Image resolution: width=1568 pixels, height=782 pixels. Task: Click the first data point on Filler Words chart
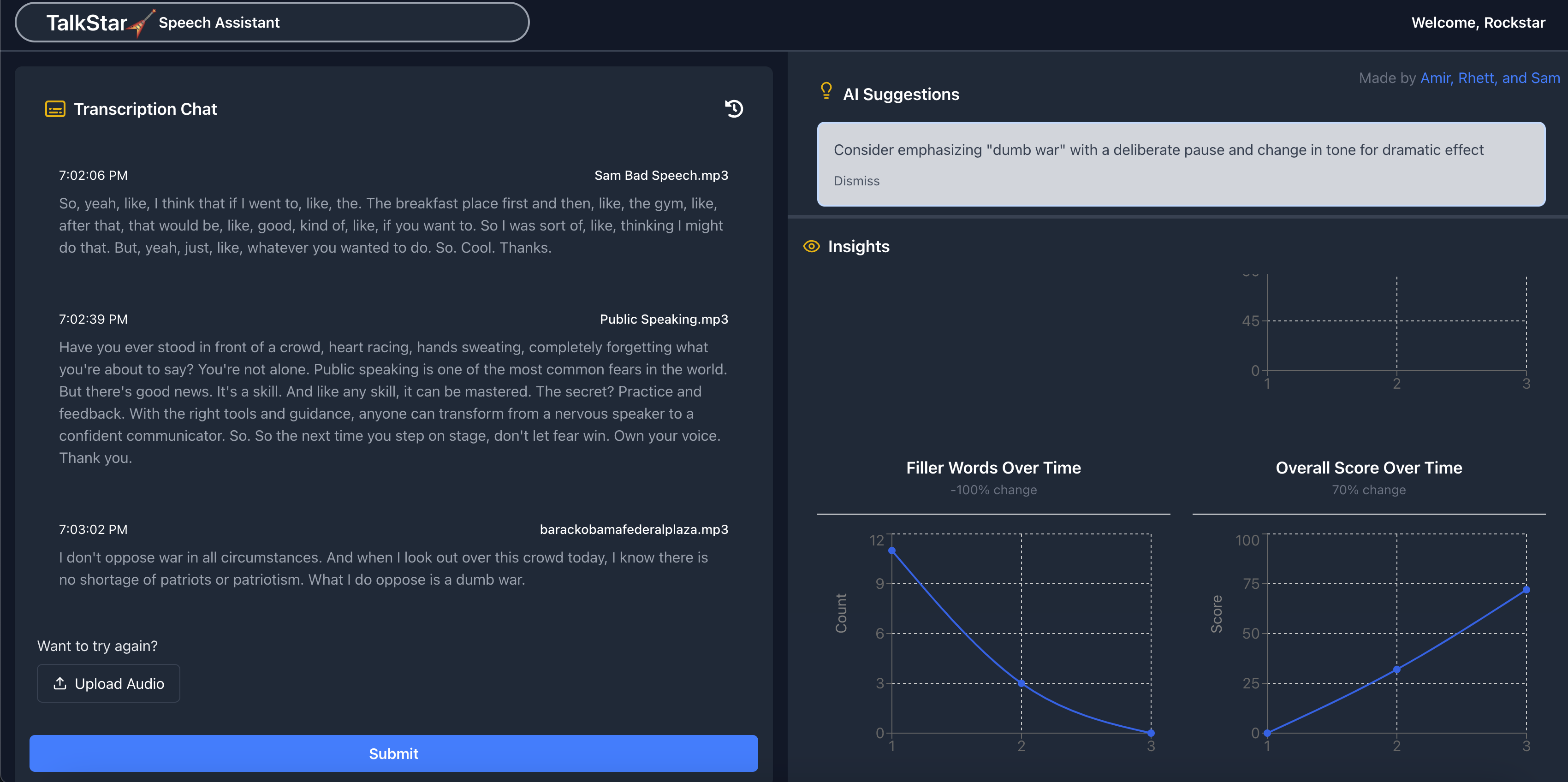(892, 551)
